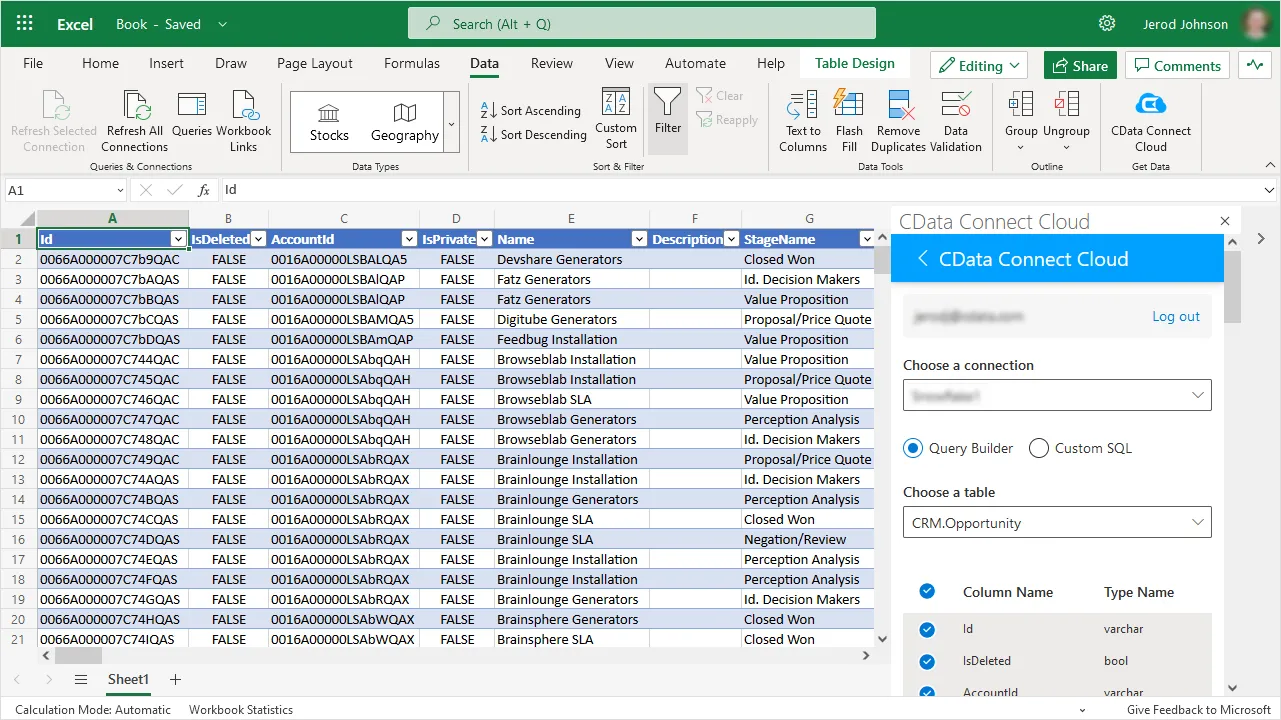Switch to Custom SQL mode

coord(1038,448)
